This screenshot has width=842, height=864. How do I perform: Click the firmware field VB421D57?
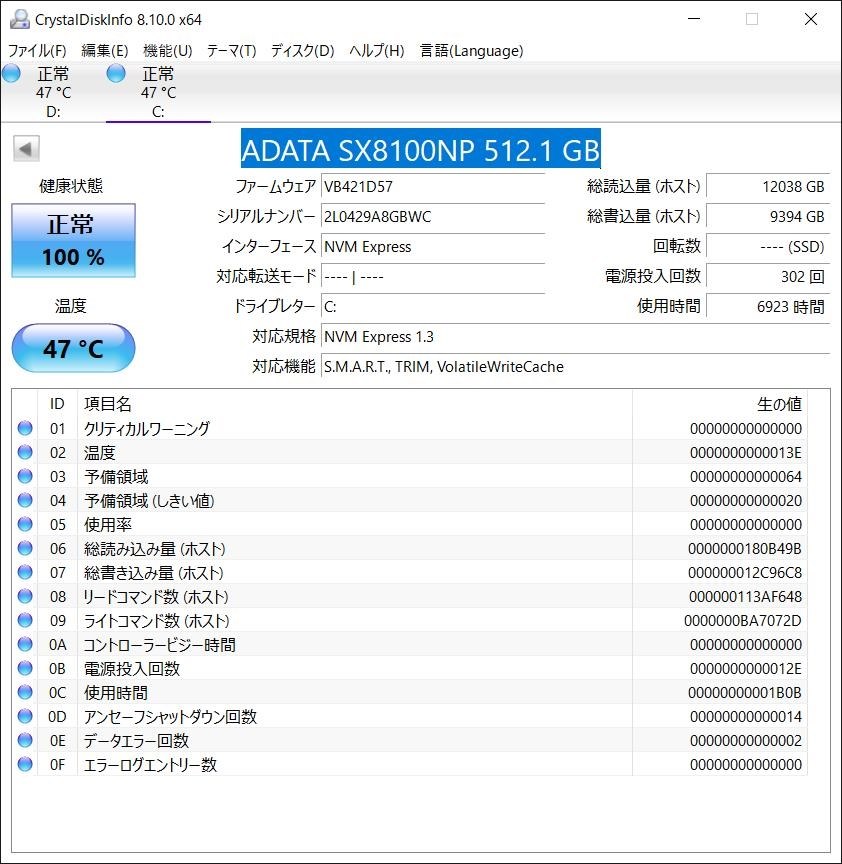tap(433, 186)
